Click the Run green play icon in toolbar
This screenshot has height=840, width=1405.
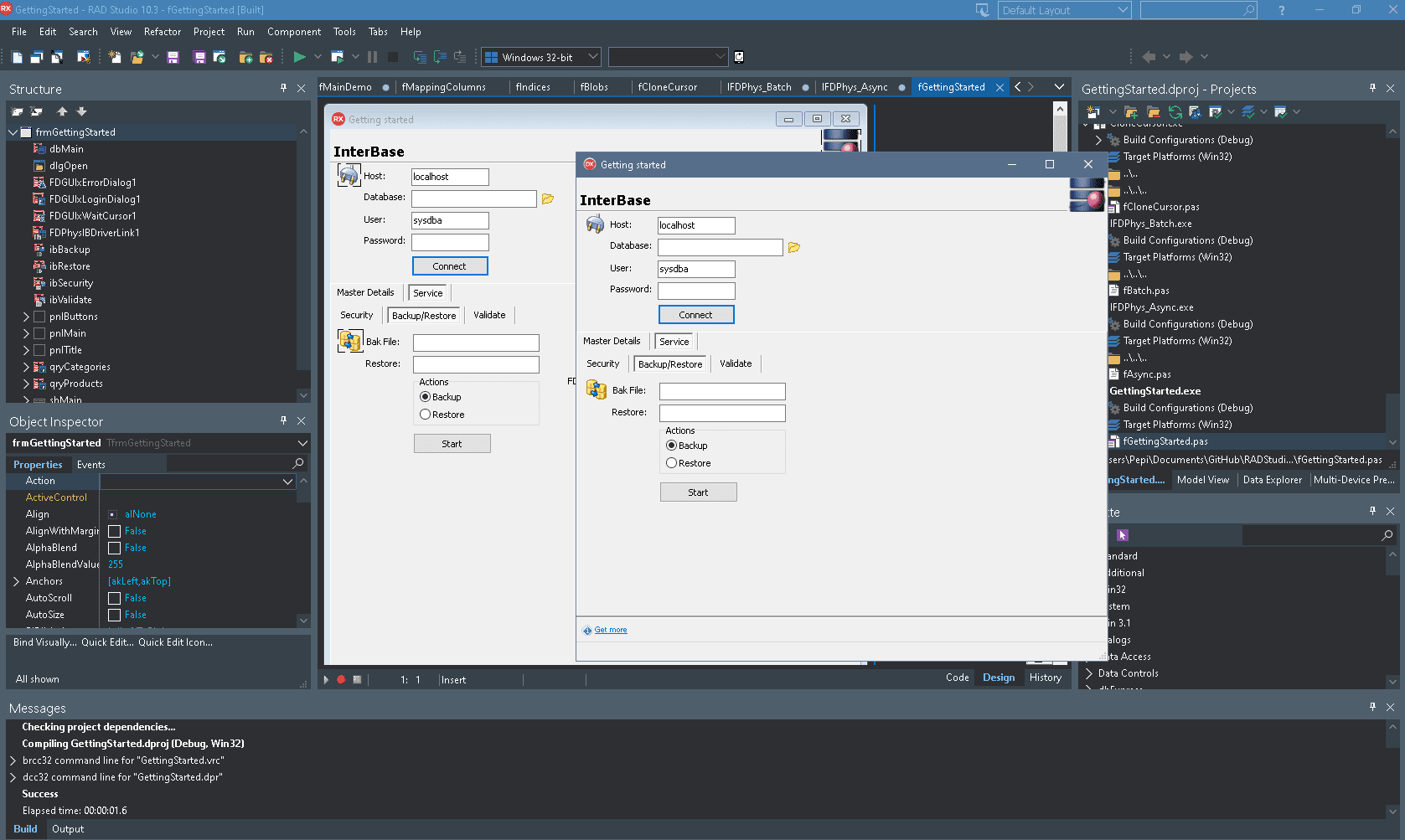pyautogui.click(x=299, y=57)
